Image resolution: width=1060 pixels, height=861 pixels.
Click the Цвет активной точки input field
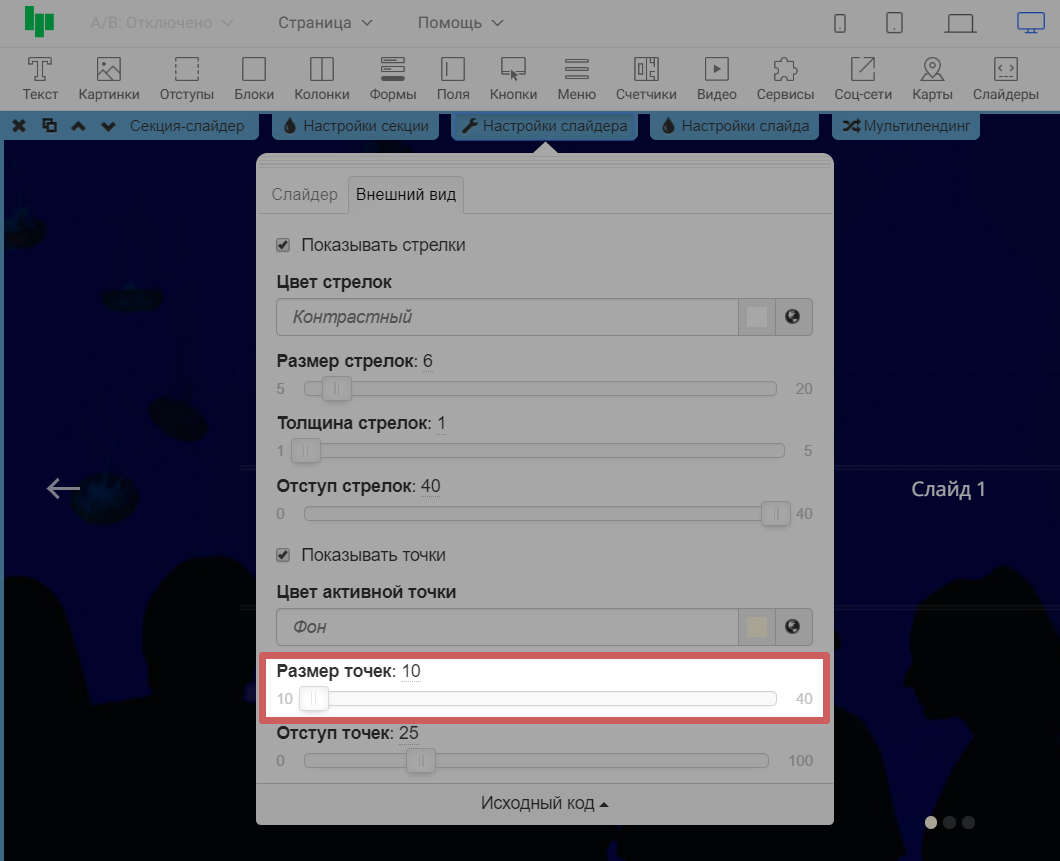507,627
